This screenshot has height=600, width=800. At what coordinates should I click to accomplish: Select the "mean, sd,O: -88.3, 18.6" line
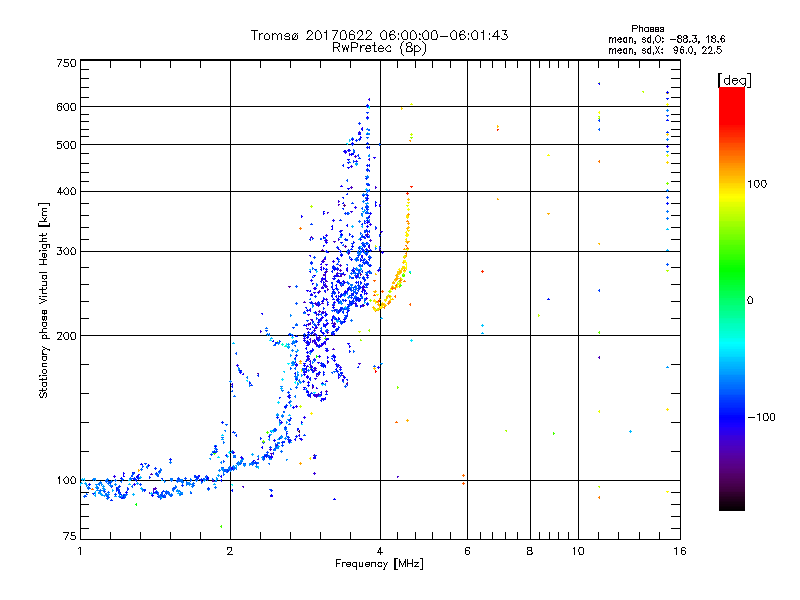[x=666, y=39]
